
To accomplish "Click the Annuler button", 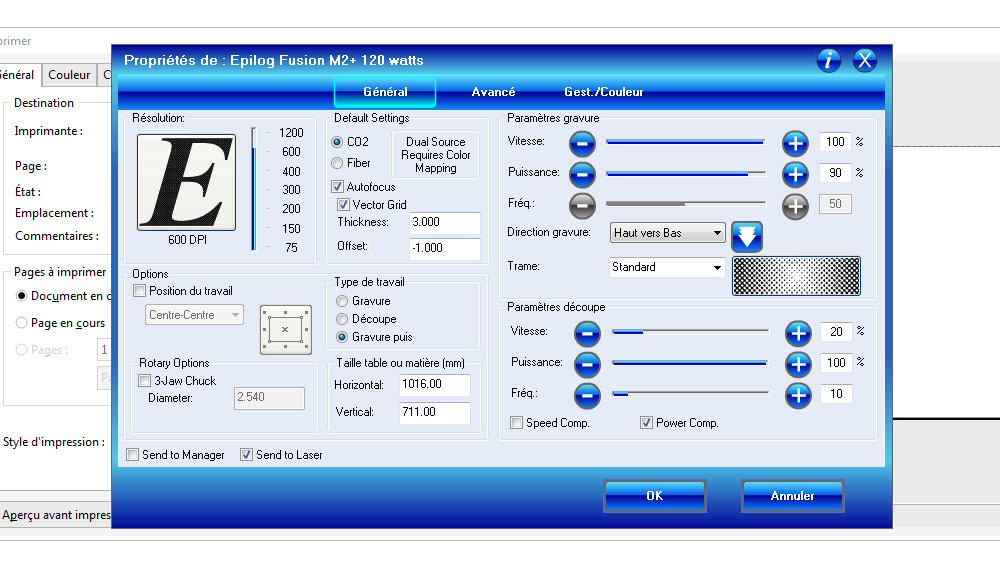I will coord(792,496).
